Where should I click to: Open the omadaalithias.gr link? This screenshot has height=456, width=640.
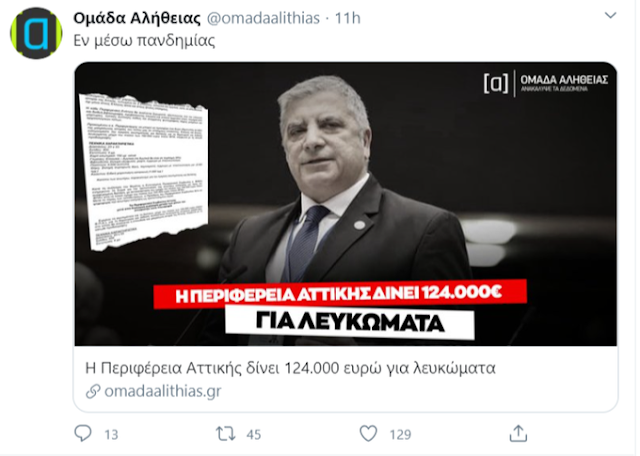point(163,391)
